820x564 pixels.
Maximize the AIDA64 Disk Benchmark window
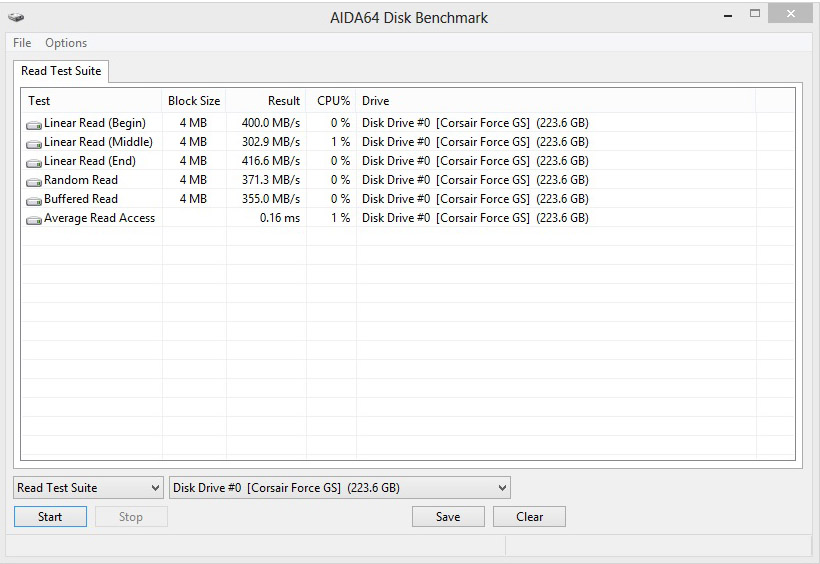coord(755,14)
